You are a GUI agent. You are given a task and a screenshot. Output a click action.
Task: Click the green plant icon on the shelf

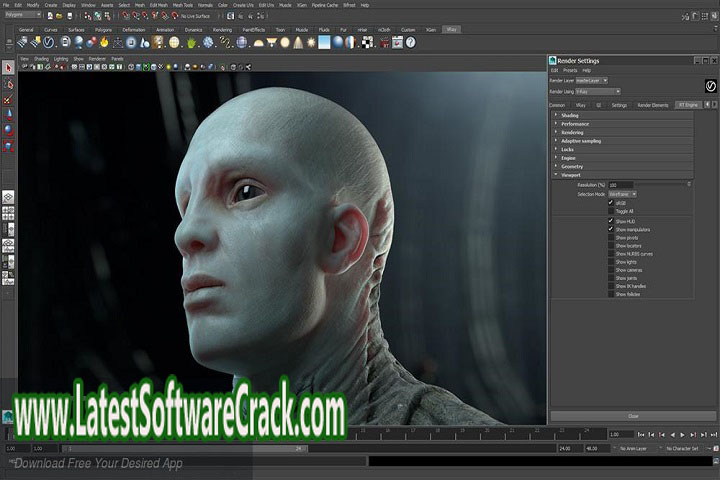click(191, 43)
